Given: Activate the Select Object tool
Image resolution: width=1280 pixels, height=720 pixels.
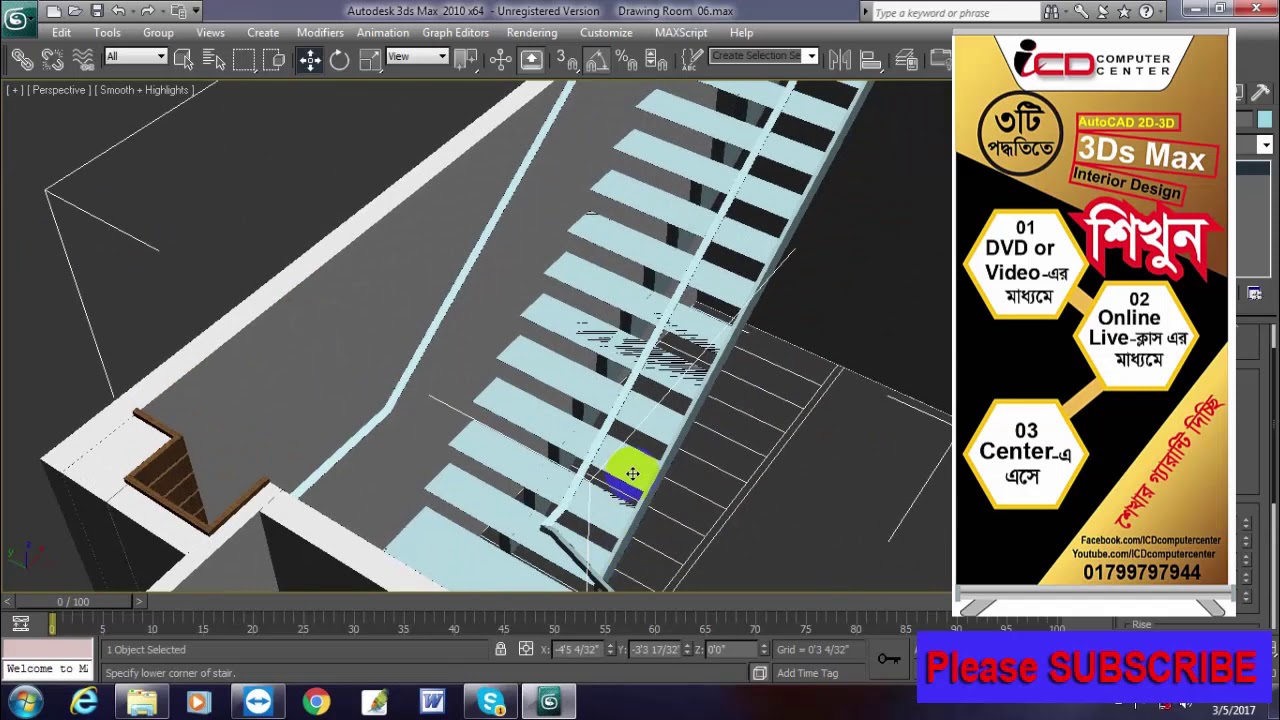Looking at the screenshot, I should [183, 60].
